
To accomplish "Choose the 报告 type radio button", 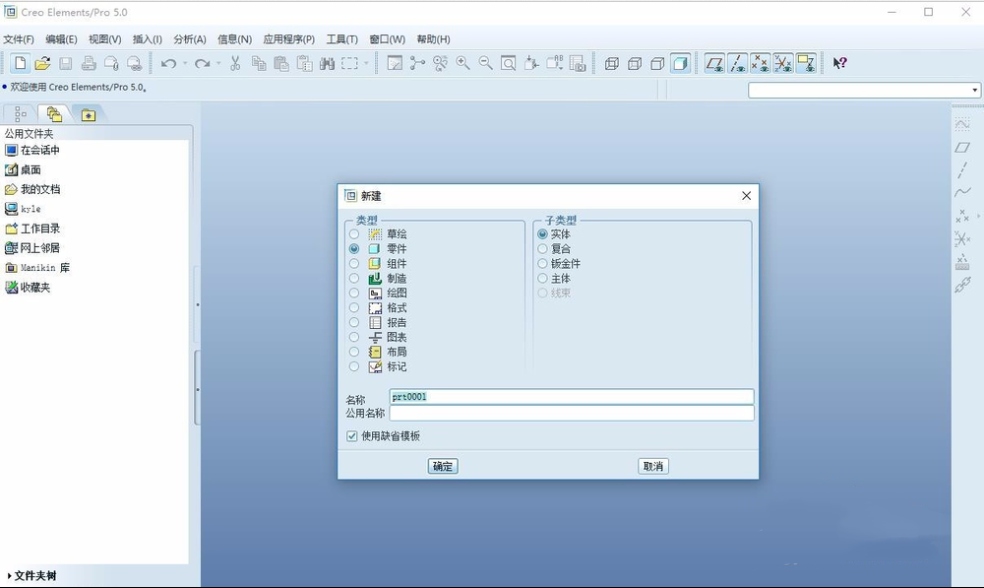I will click(x=354, y=323).
